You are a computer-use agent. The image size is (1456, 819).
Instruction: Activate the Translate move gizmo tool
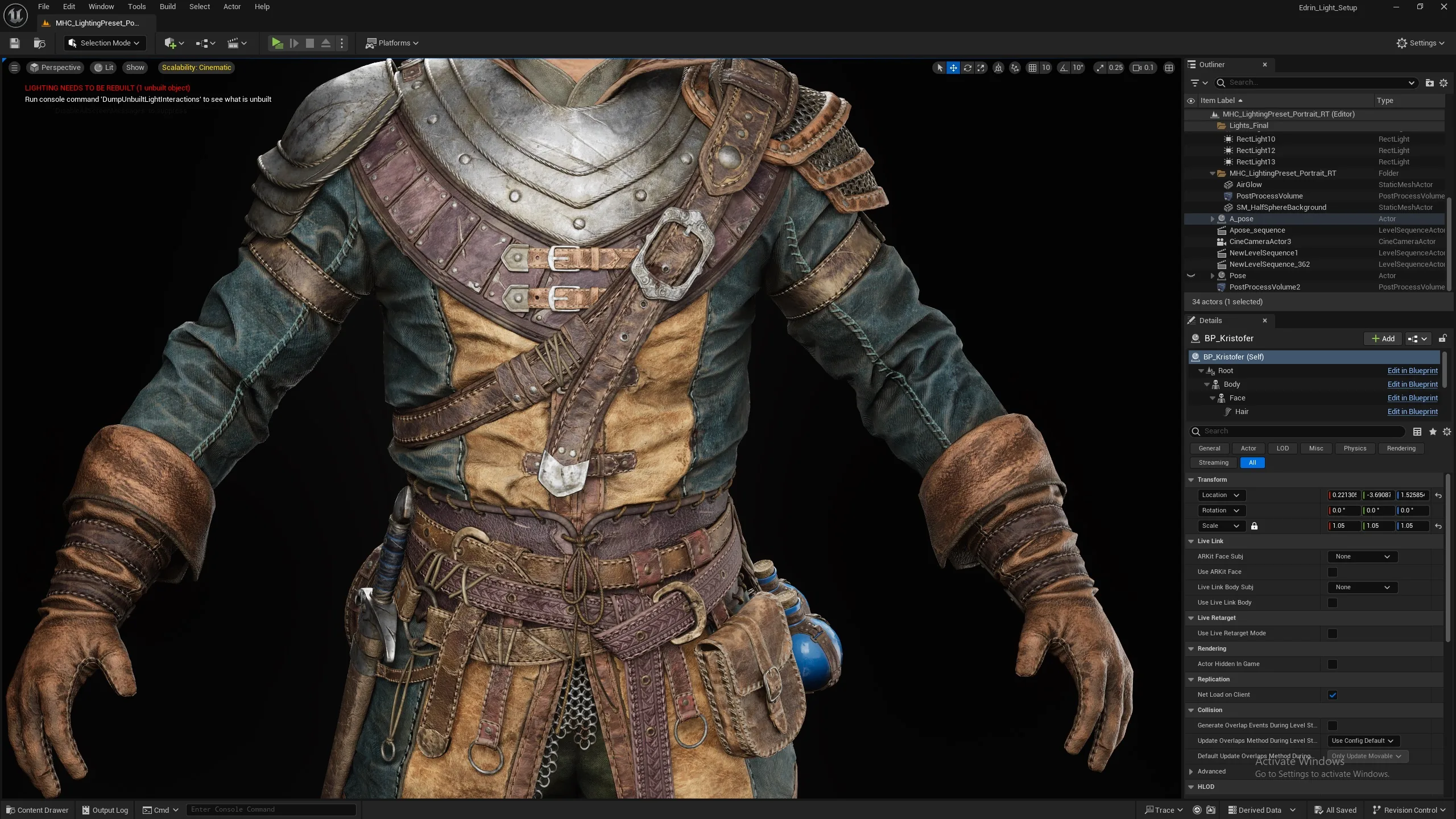point(953,68)
